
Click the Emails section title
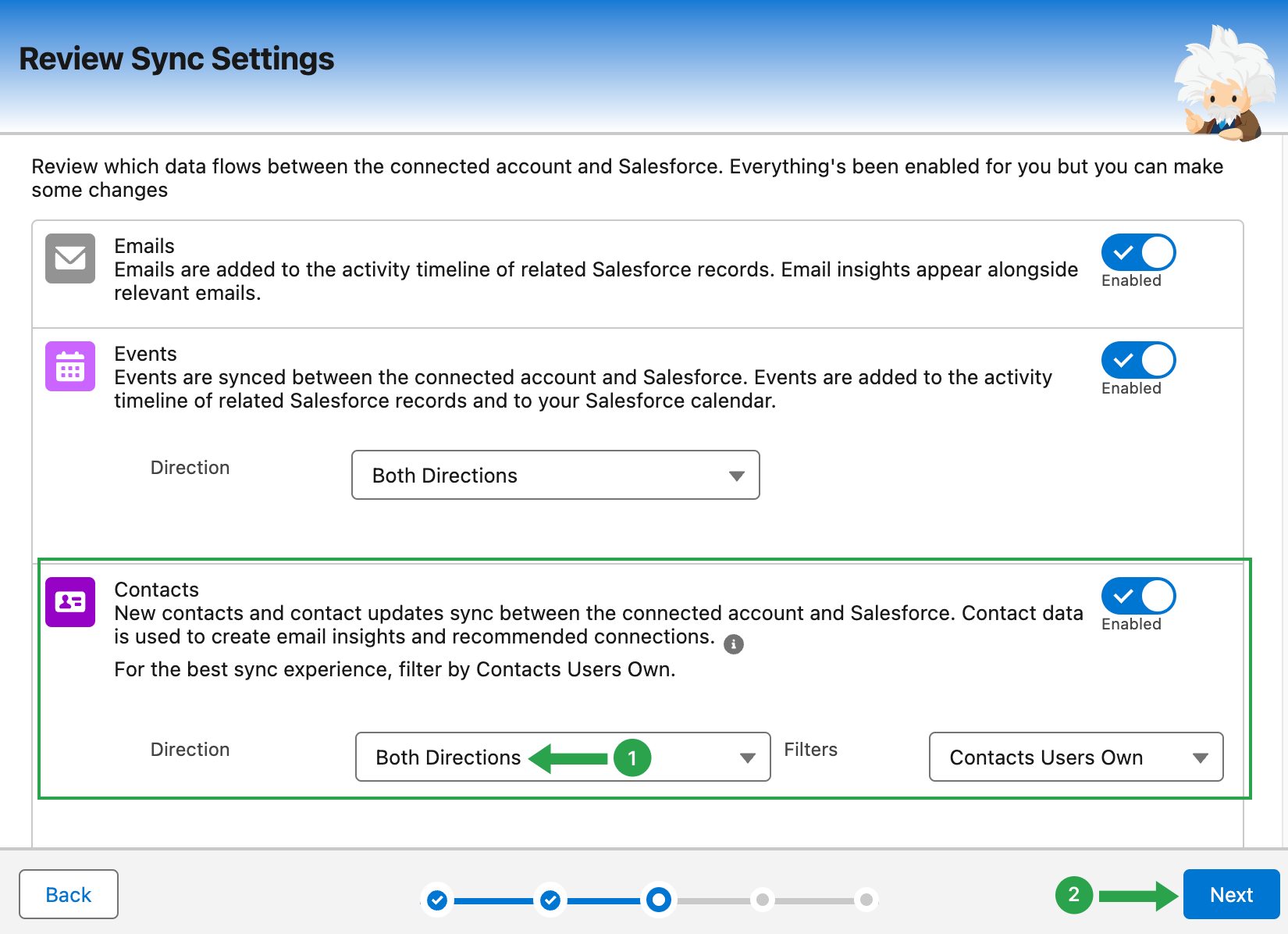tap(144, 246)
